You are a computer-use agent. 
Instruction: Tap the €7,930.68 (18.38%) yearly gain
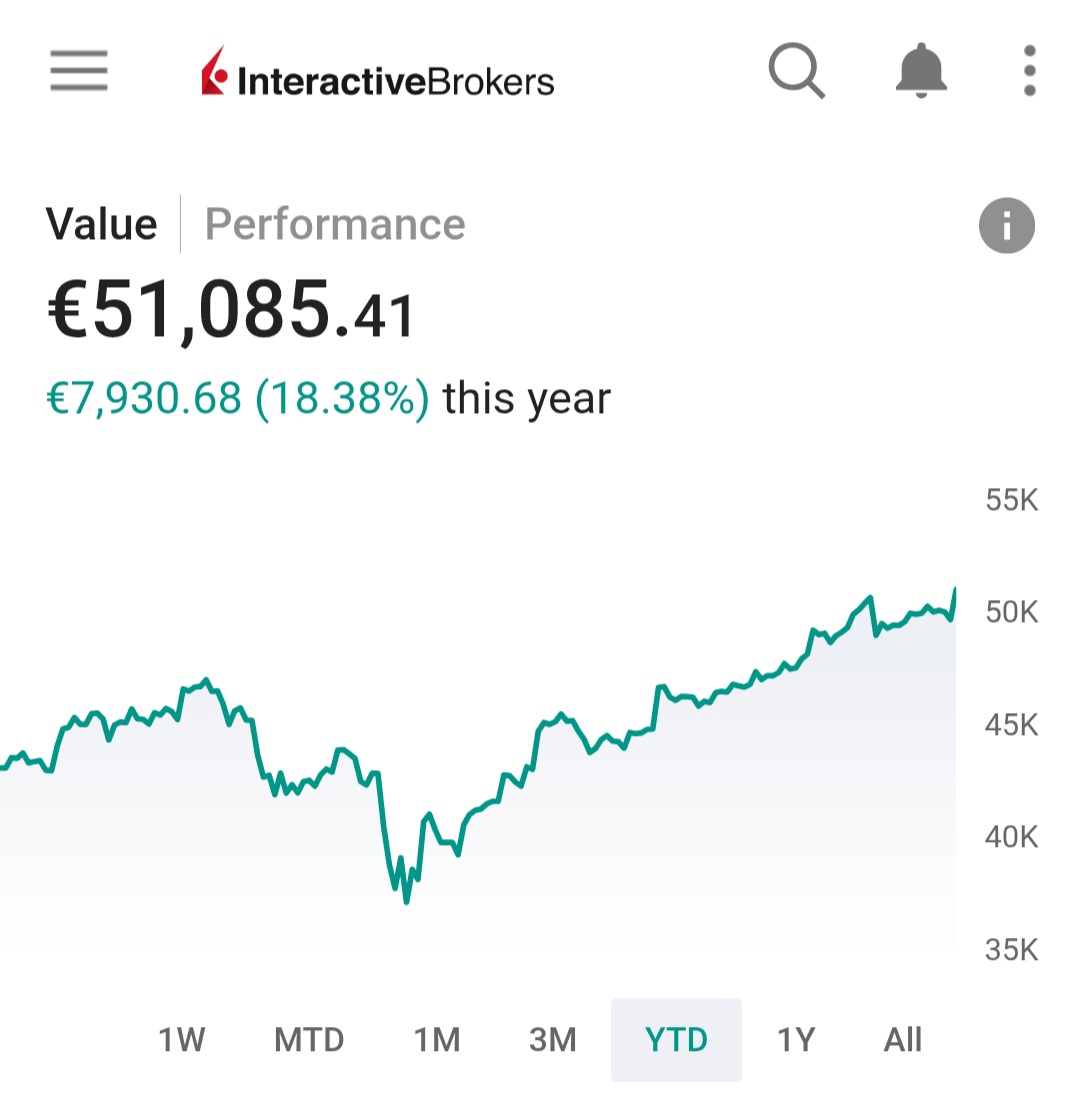coord(238,399)
